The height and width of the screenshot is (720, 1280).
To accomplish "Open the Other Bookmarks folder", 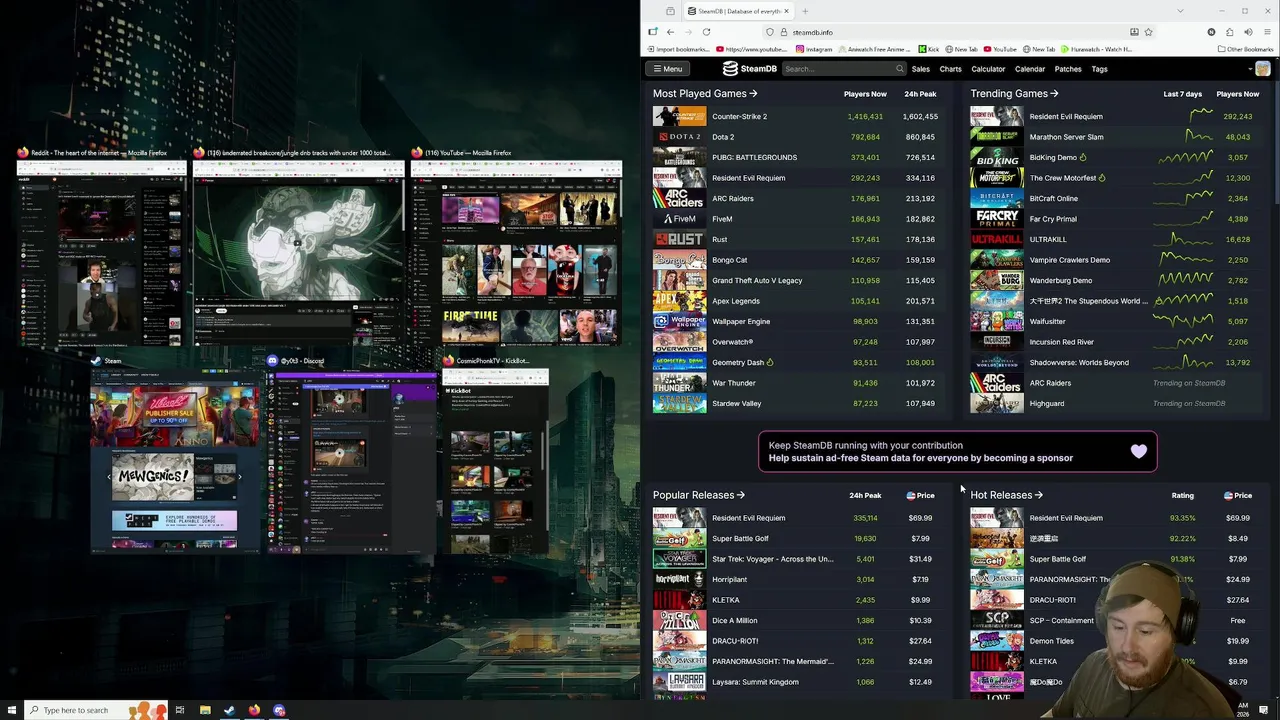I will click(1244, 49).
